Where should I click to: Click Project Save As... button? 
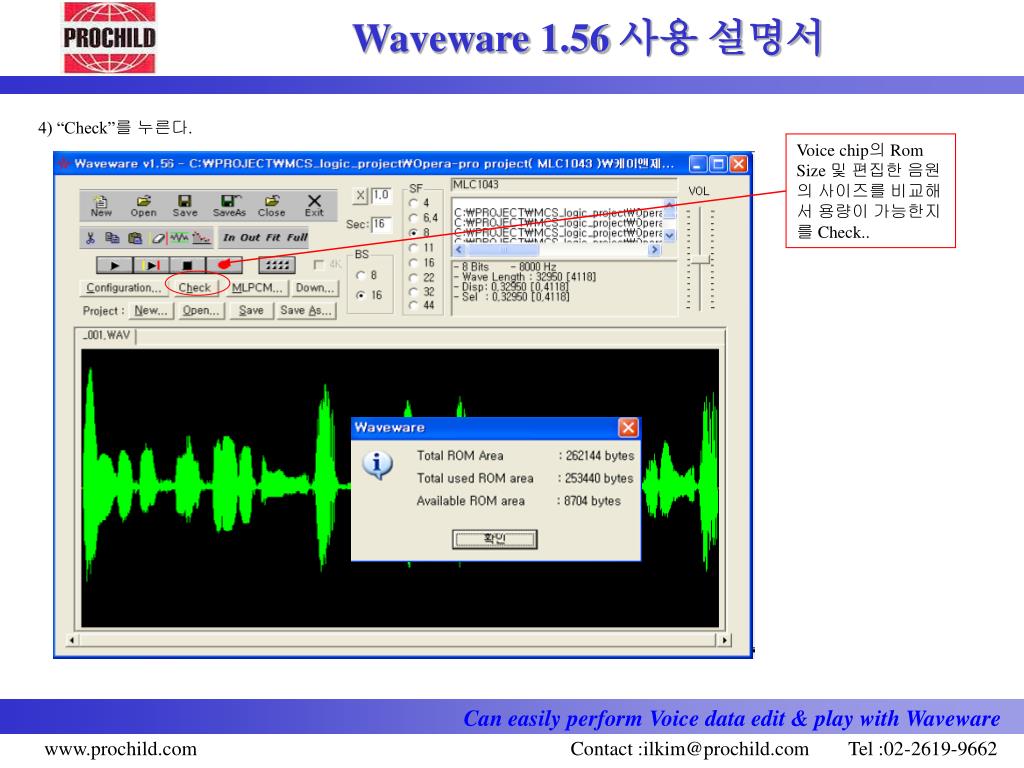point(305,311)
